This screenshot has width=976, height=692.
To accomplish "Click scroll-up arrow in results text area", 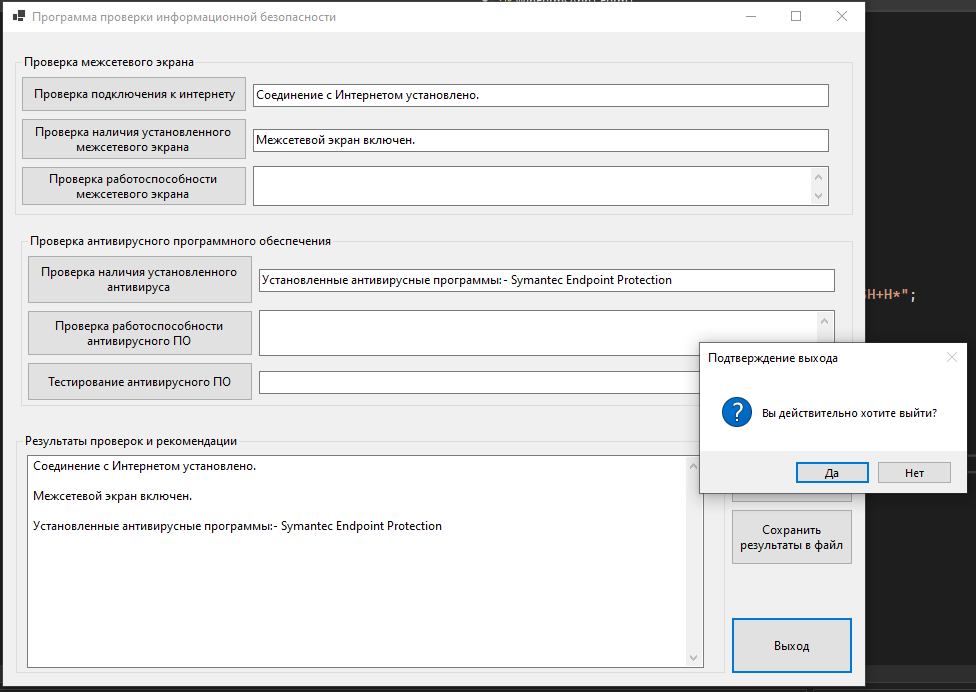I will (693, 466).
